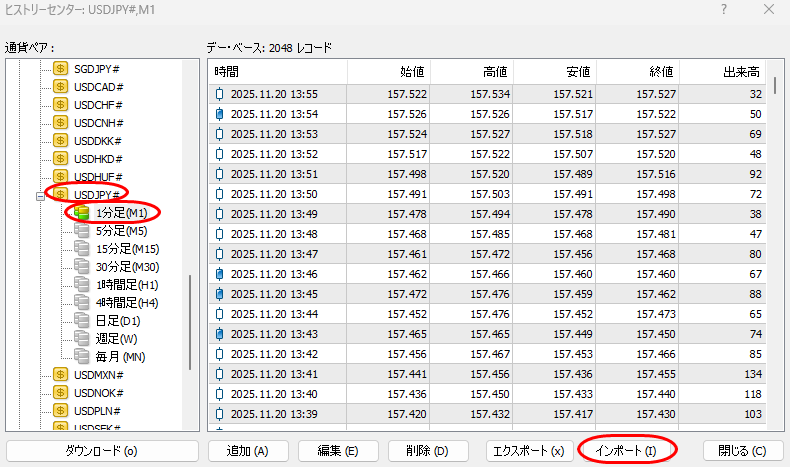The height and width of the screenshot is (467, 790).
Task: Click the database icon for 15分足(M15)
Action: point(82,248)
